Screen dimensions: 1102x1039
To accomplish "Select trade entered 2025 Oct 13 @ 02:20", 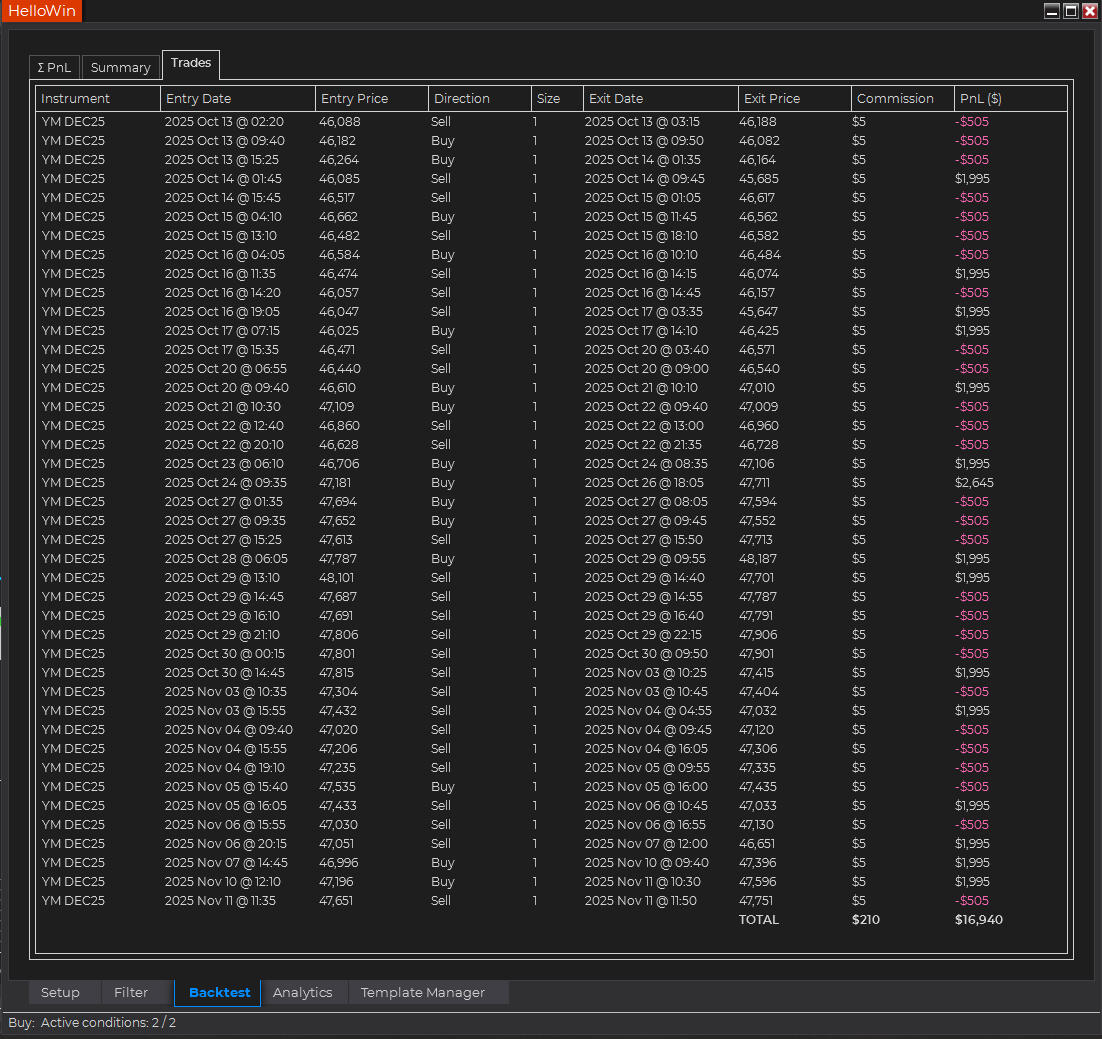I will 224,122.
